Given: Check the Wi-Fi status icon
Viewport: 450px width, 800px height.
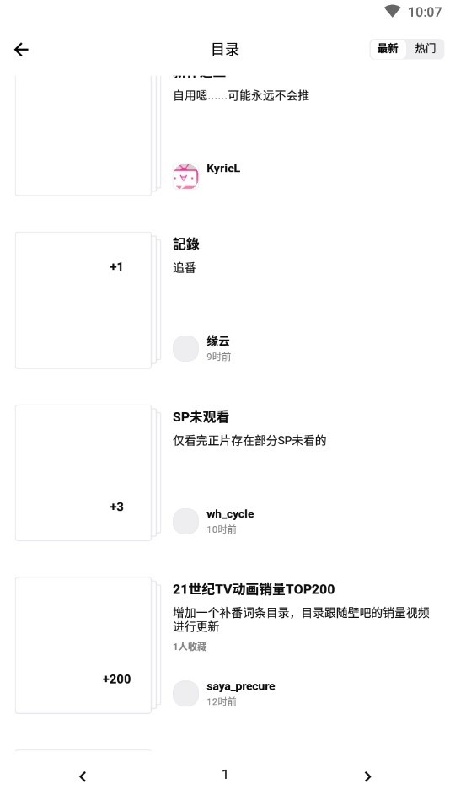Looking at the screenshot, I should pos(392,11).
